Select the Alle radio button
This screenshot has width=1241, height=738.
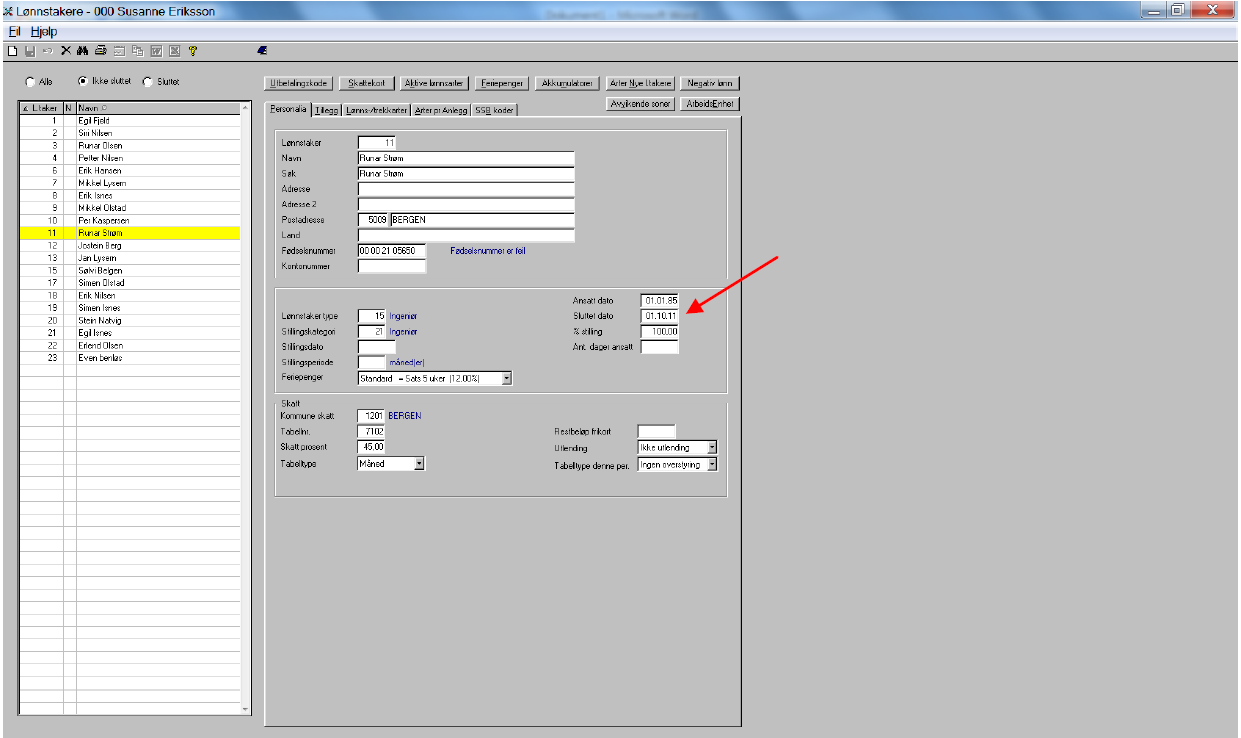[31, 82]
